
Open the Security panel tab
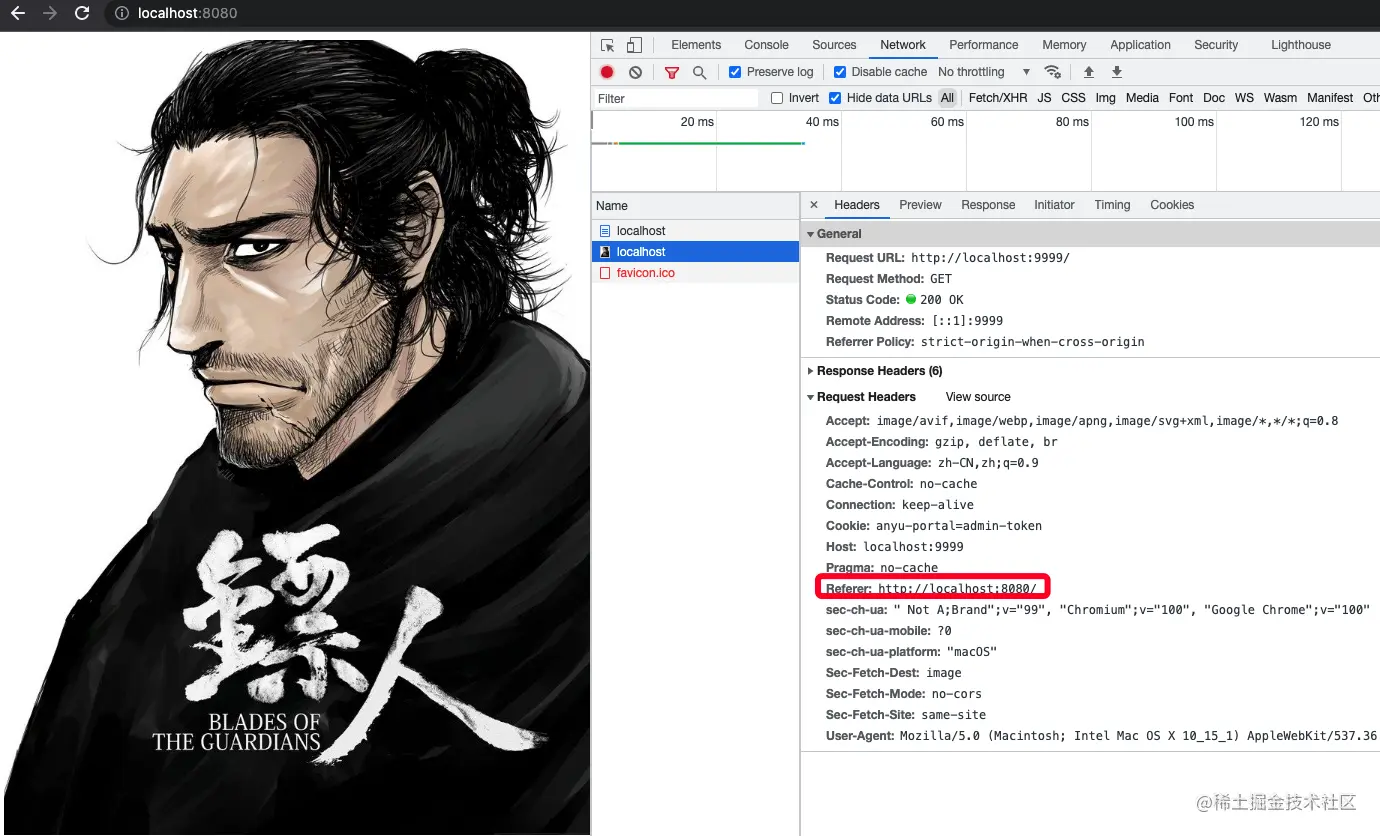[x=1216, y=45]
